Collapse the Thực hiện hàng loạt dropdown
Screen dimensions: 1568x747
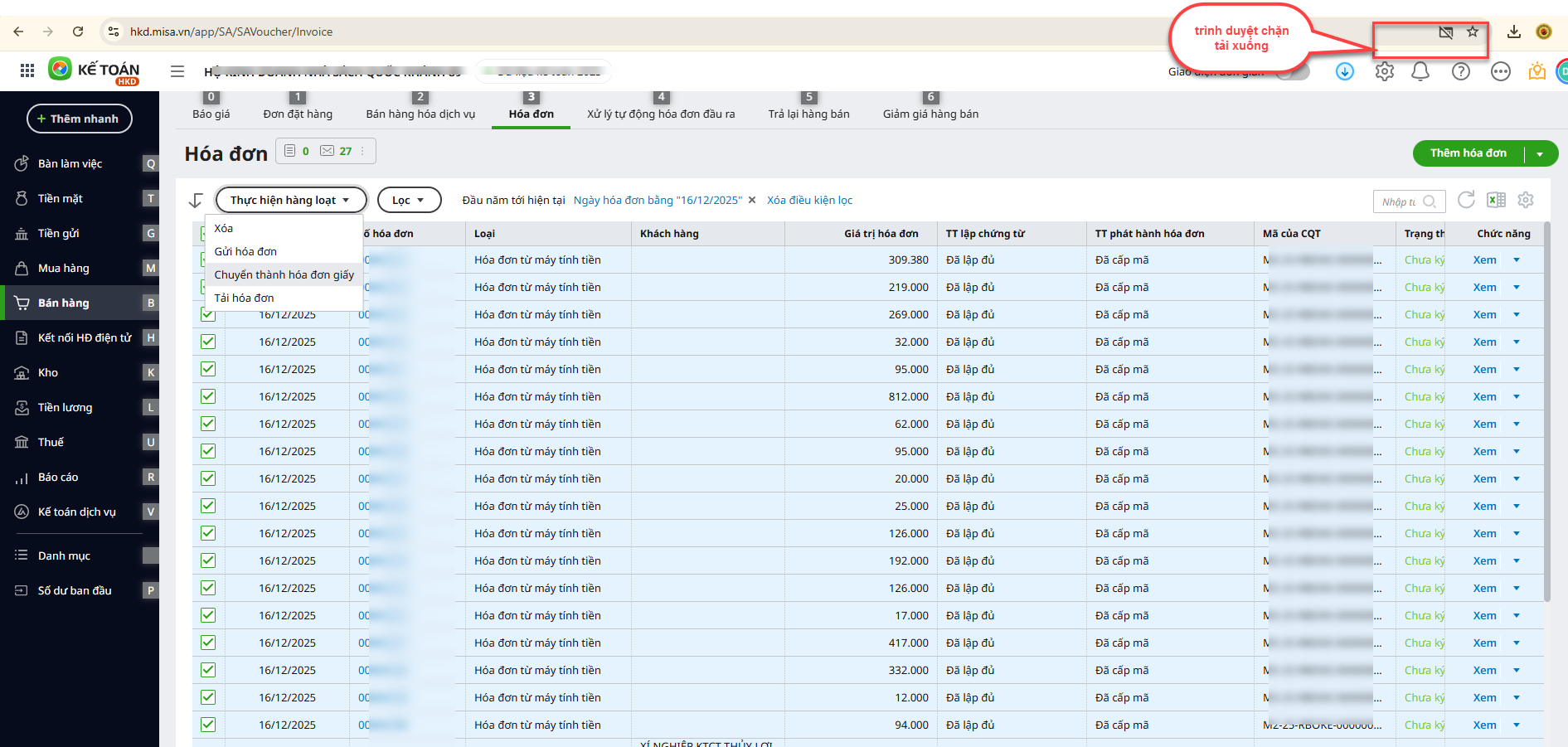290,200
